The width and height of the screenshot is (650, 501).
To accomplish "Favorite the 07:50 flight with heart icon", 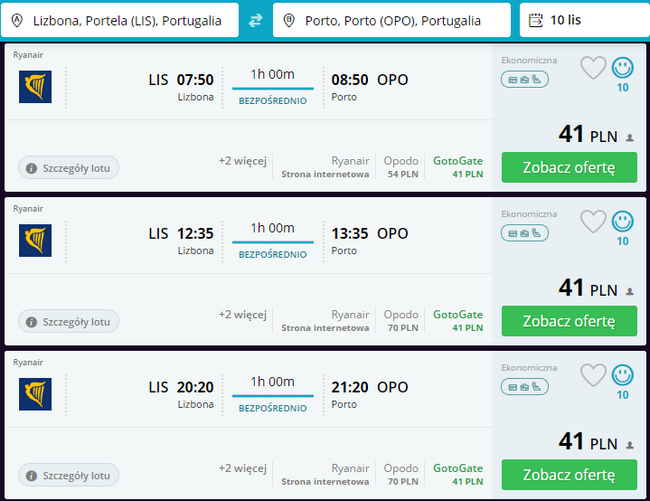I will pyautogui.click(x=594, y=68).
